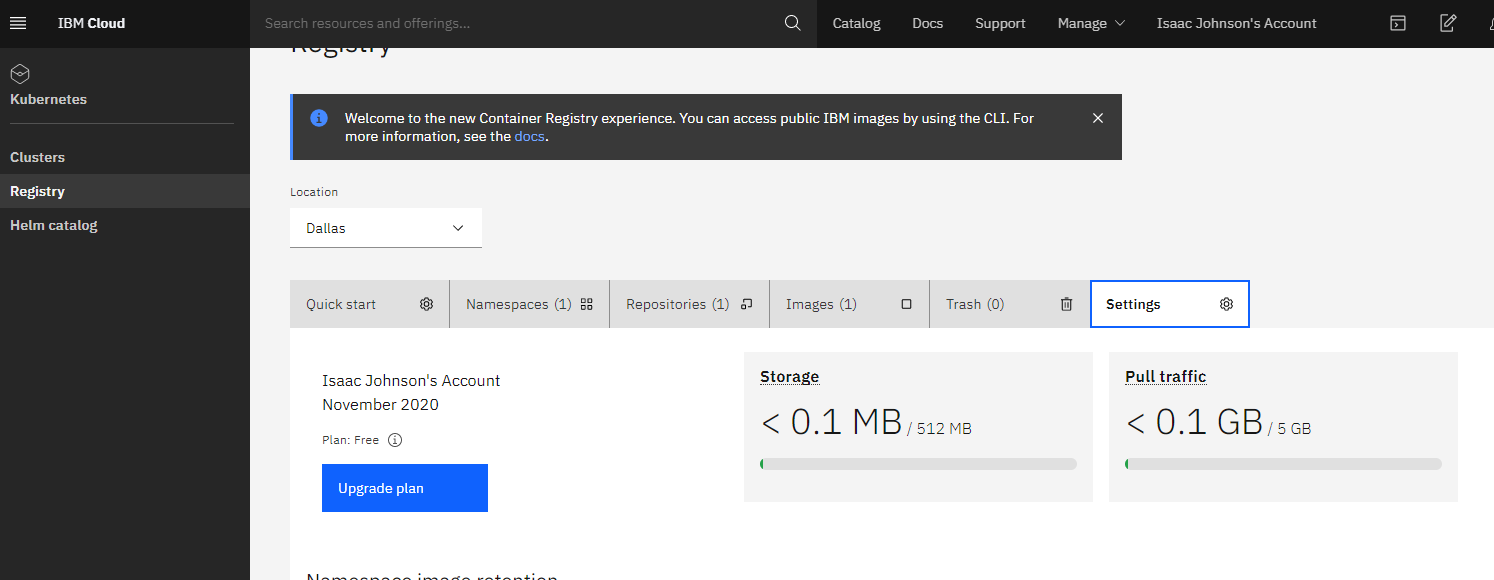The image size is (1494, 580).
Task: Follow the docs link in banner
Action: (530, 136)
